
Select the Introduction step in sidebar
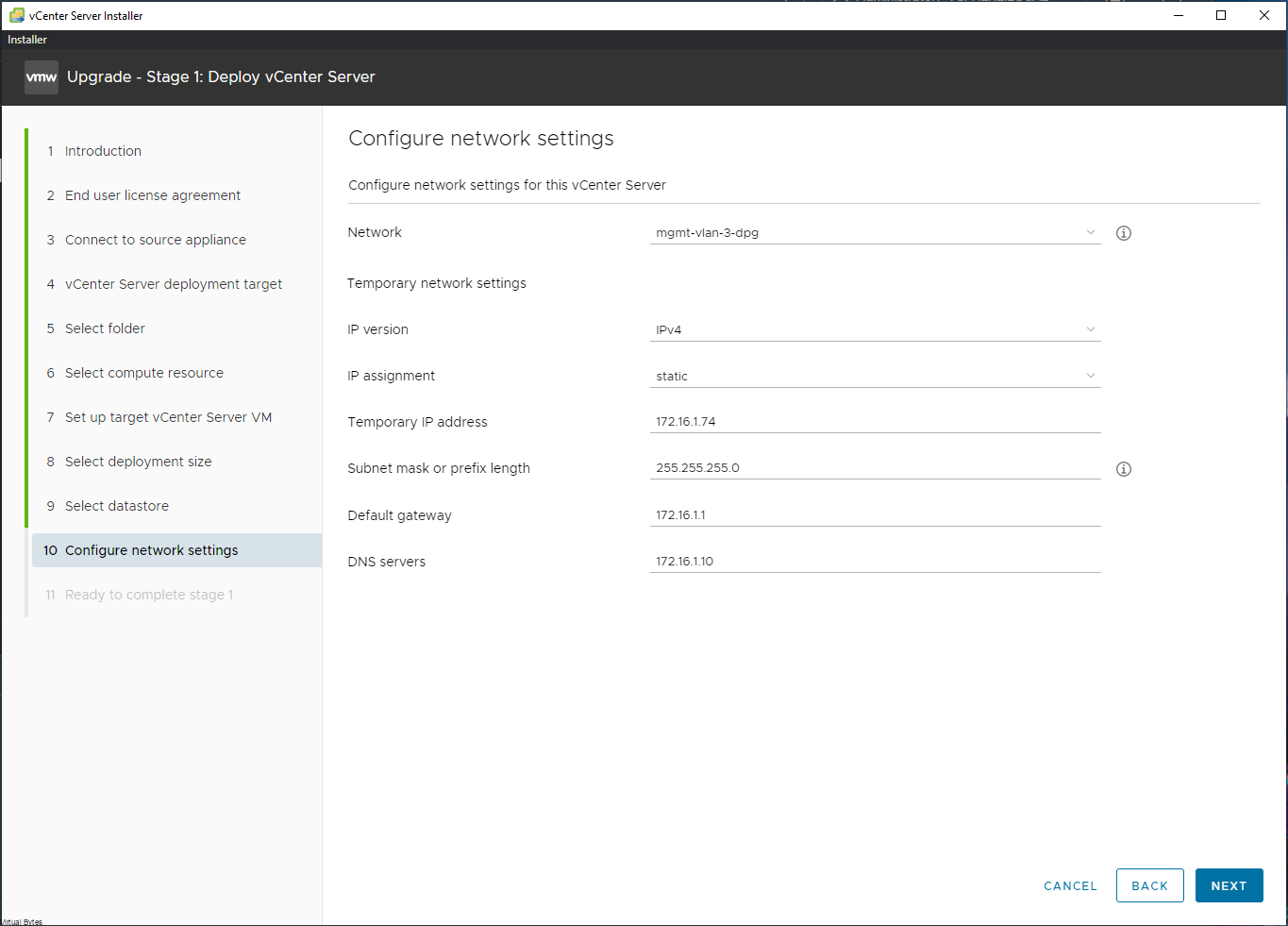(103, 150)
